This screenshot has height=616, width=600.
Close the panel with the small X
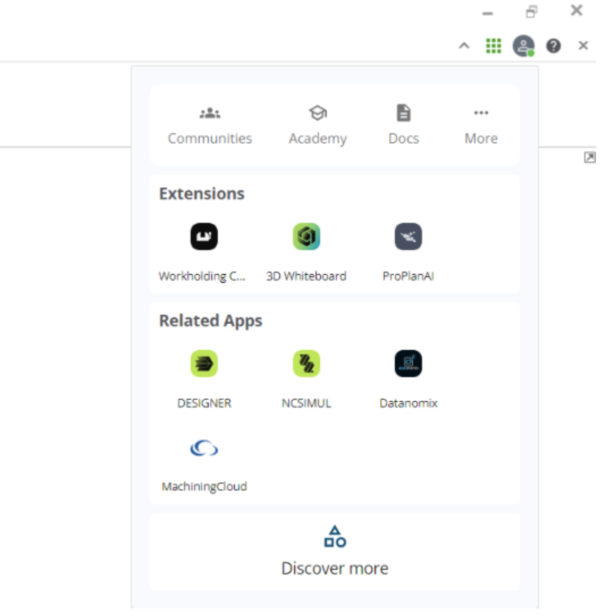[x=583, y=46]
